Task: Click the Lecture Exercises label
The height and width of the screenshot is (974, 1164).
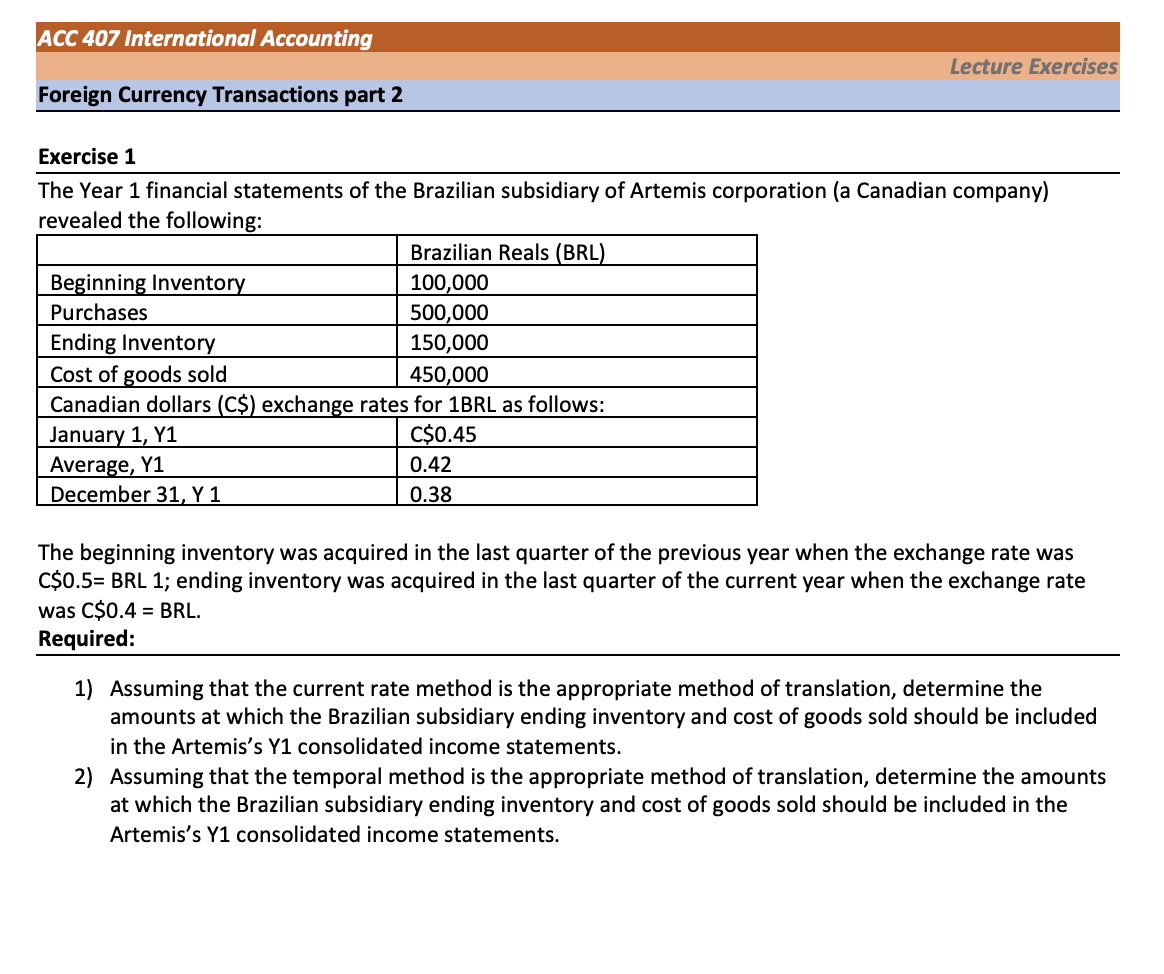Action: tap(1033, 66)
